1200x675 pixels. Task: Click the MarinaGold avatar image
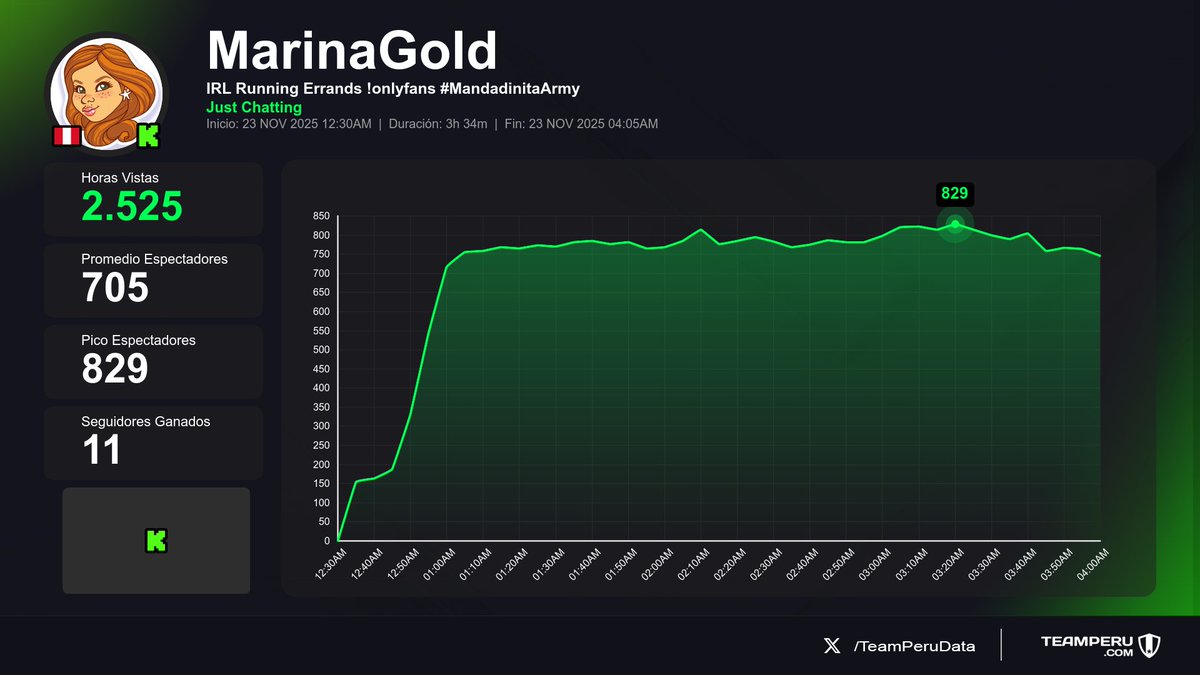click(106, 93)
